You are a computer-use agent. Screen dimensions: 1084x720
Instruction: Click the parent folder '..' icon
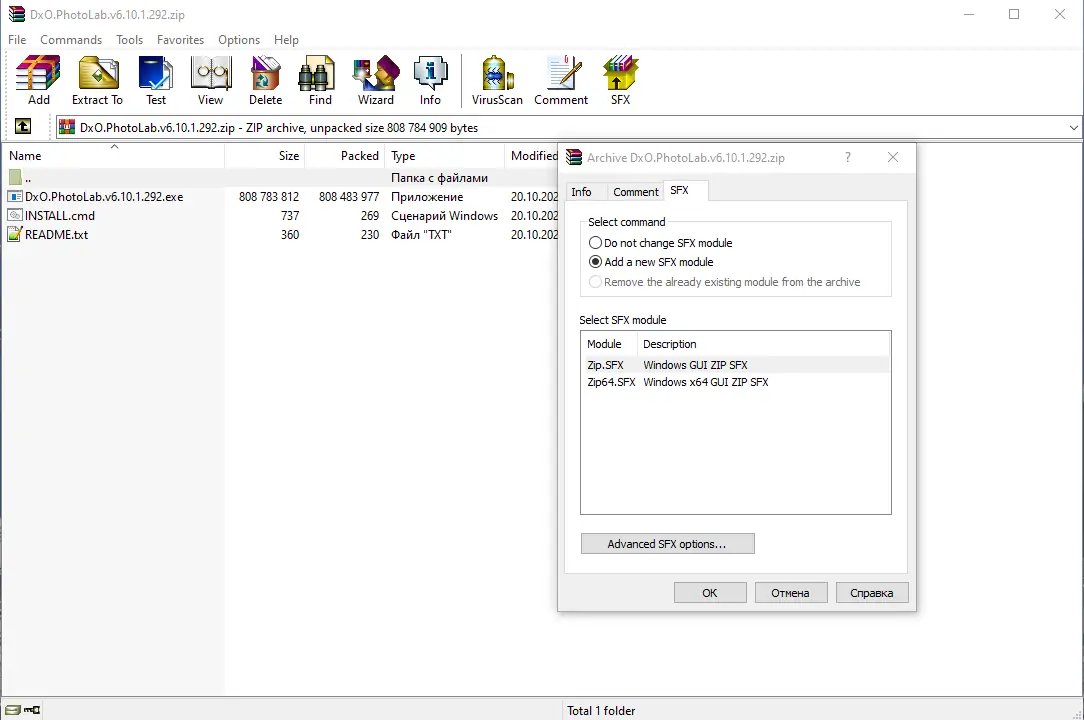coord(15,177)
